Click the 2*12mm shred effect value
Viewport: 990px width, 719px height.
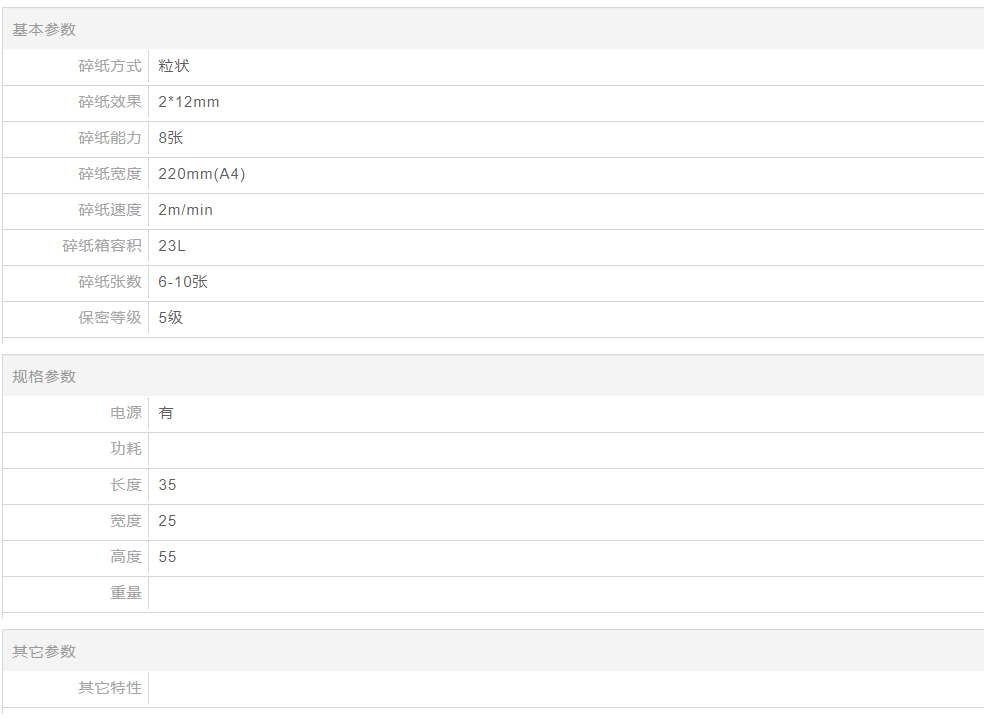(189, 102)
